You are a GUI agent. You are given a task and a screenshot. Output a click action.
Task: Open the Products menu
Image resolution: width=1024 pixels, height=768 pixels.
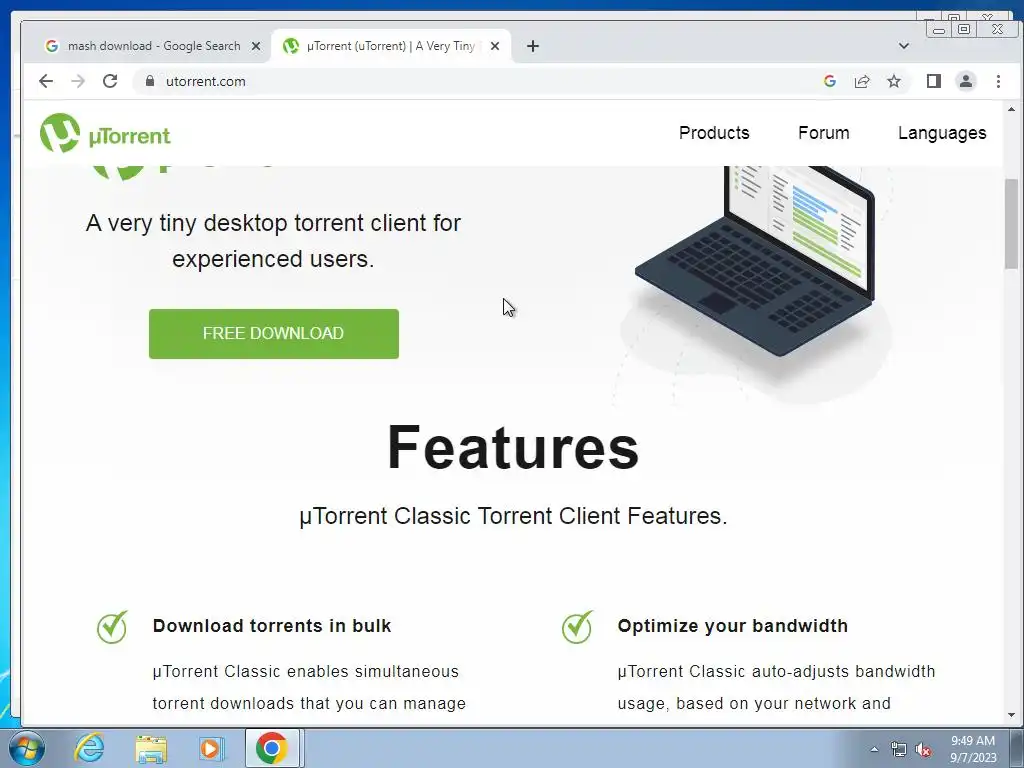tap(714, 133)
